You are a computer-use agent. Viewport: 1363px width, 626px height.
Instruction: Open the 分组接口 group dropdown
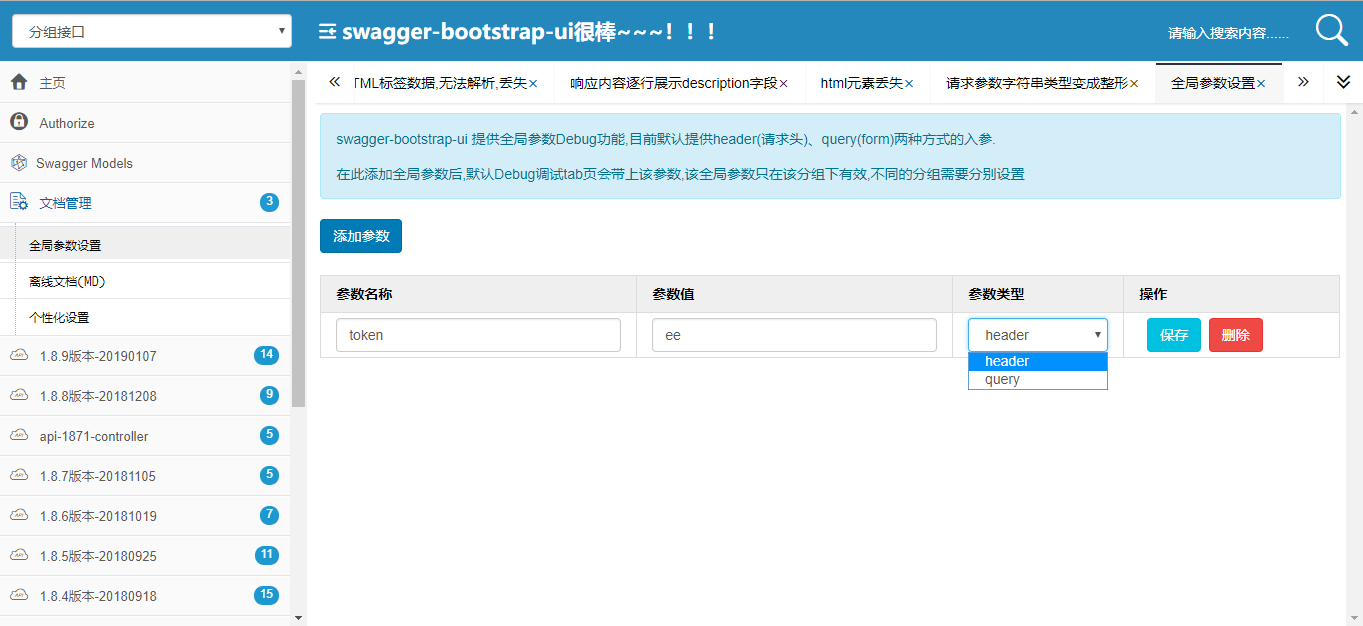point(152,31)
